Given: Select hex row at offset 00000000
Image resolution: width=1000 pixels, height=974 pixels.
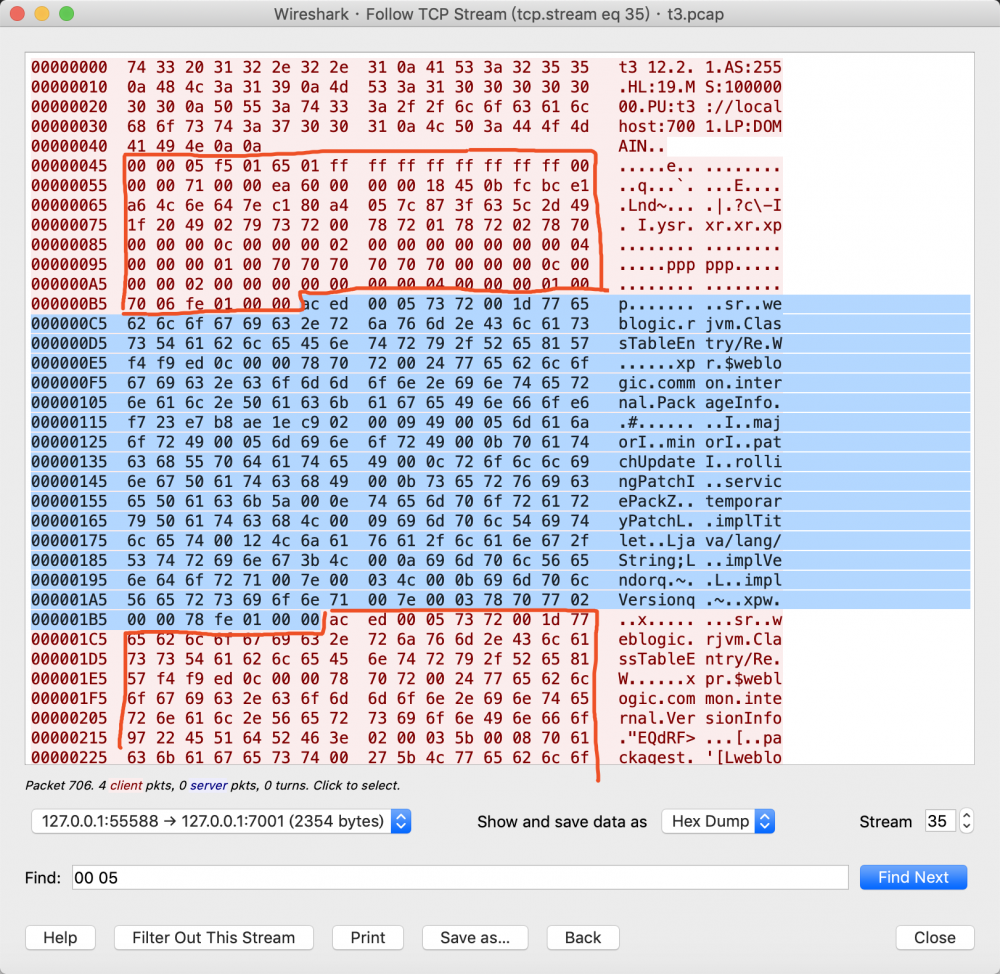Looking at the screenshot, I should [406, 67].
